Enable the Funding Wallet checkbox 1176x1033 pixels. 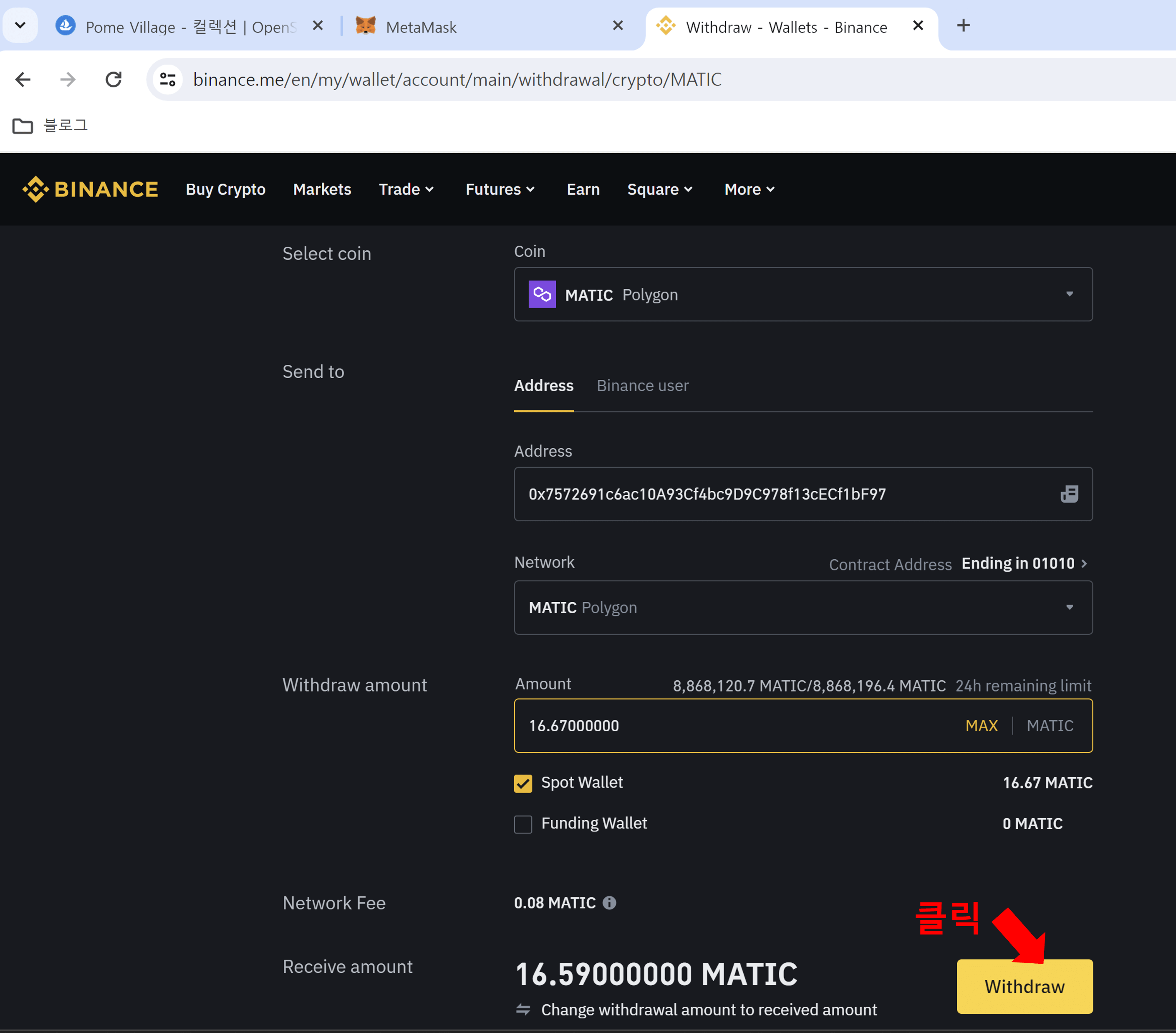[522, 824]
